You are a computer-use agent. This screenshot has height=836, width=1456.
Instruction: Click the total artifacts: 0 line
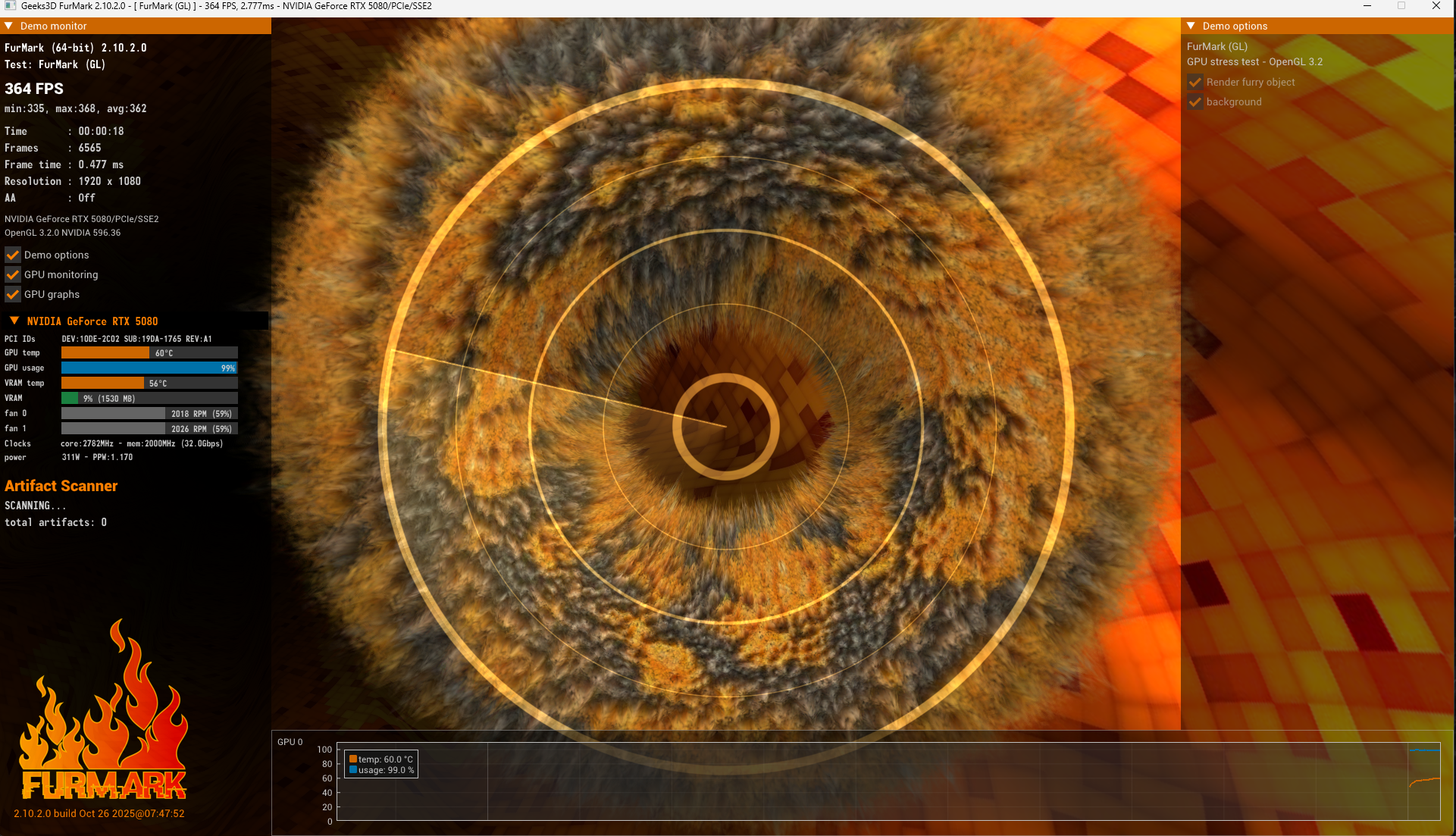pyautogui.click(x=56, y=522)
